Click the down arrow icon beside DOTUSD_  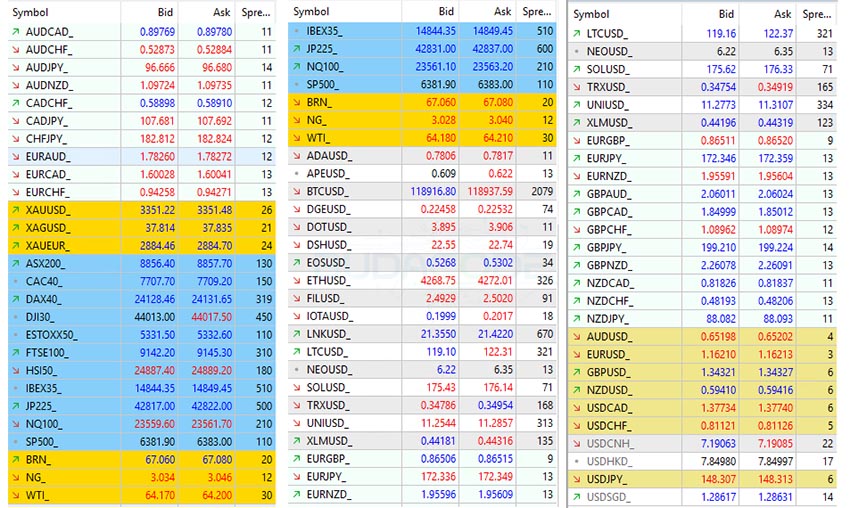tap(297, 227)
